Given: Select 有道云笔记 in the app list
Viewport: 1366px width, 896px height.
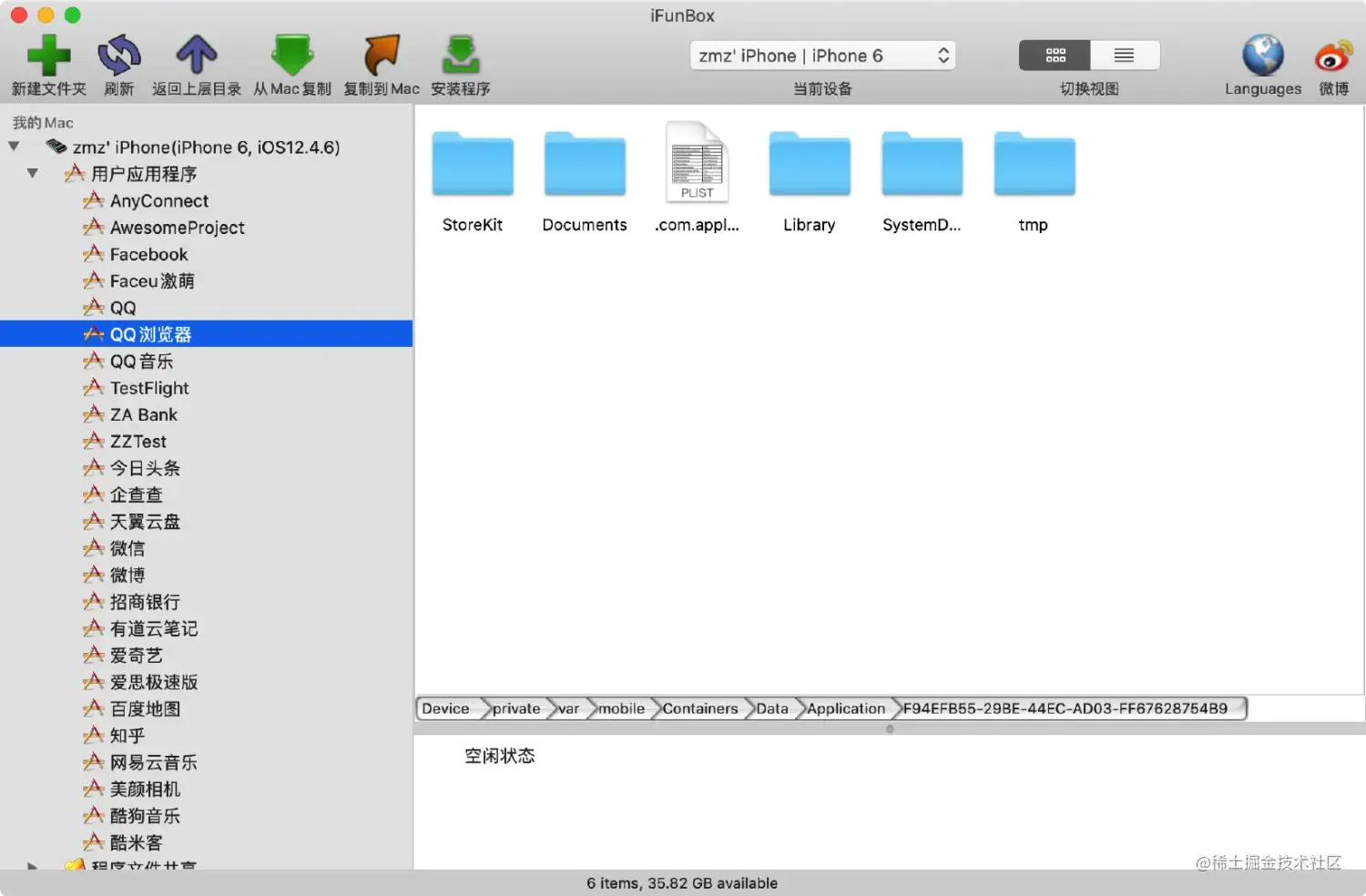Looking at the screenshot, I should point(154,628).
